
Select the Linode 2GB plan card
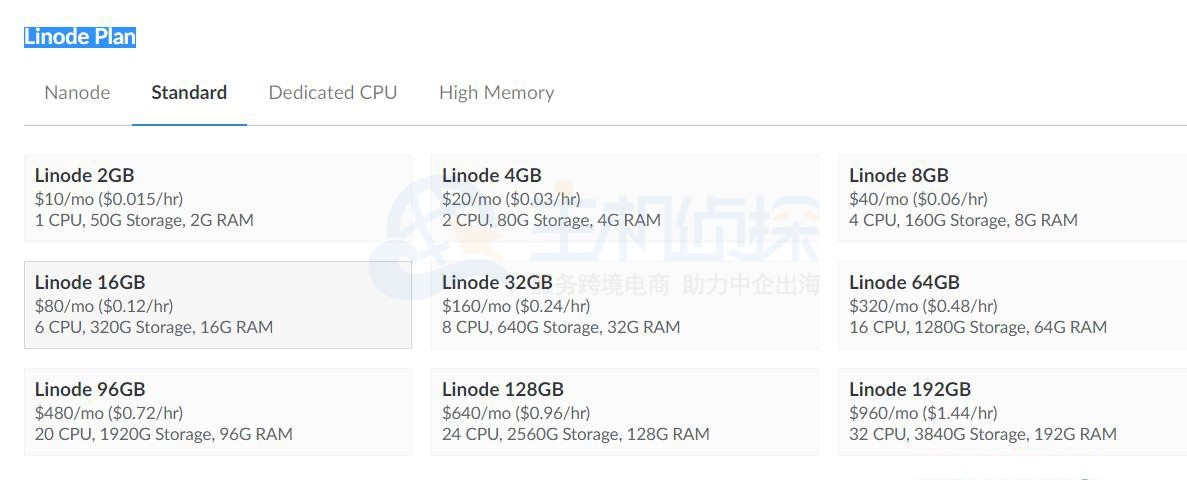pyautogui.click(x=217, y=198)
